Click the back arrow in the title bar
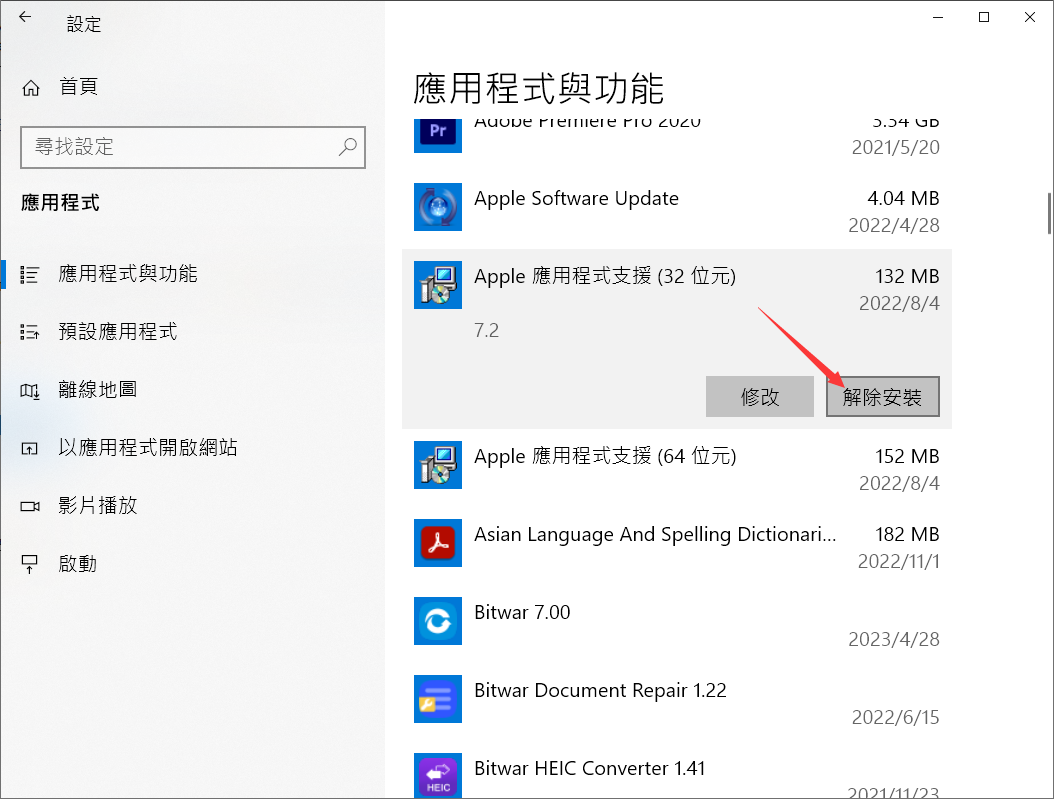This screenshot has height=799, width=1054. click(25, 18)
